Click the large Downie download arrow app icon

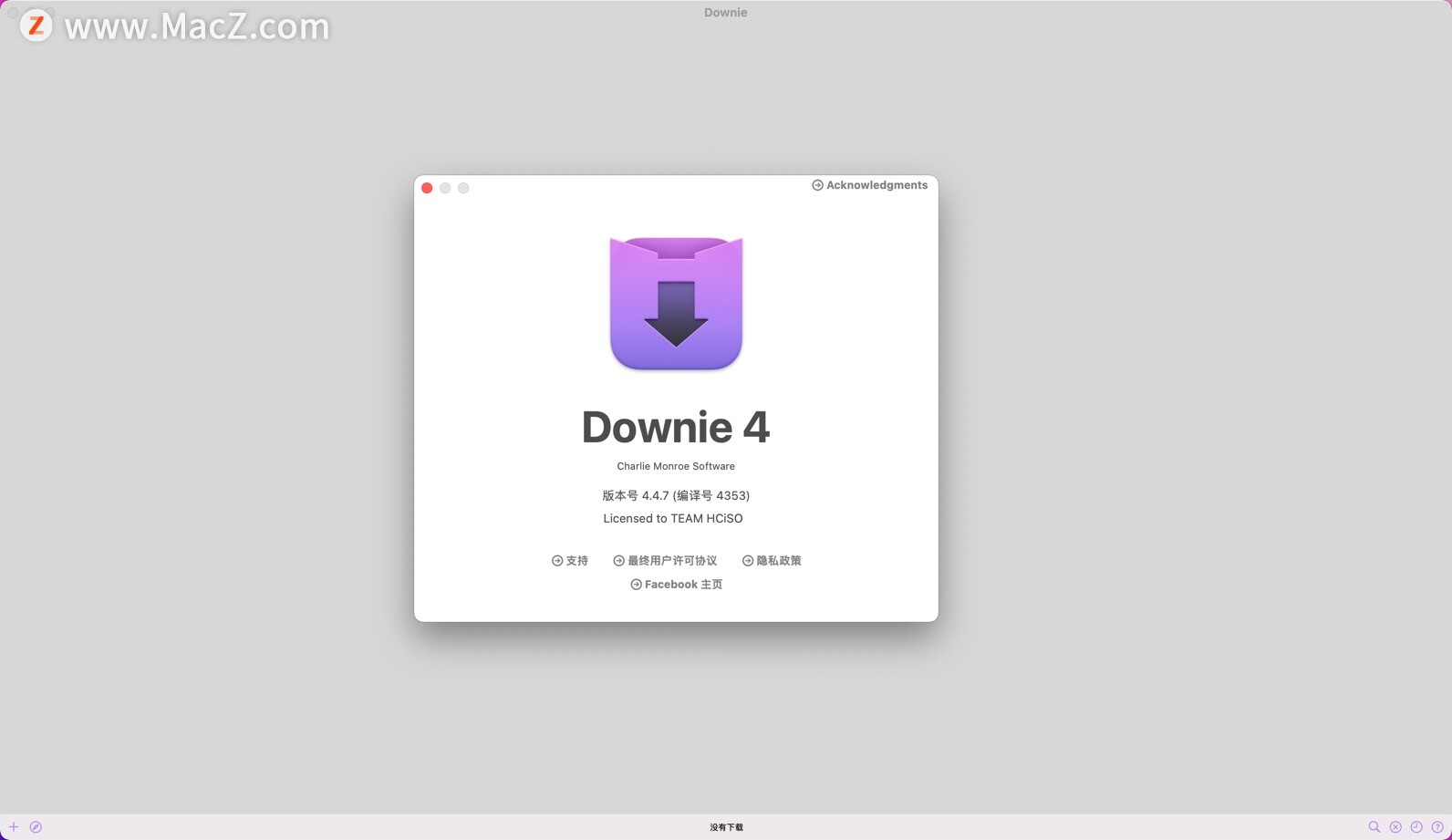point(676,304)
